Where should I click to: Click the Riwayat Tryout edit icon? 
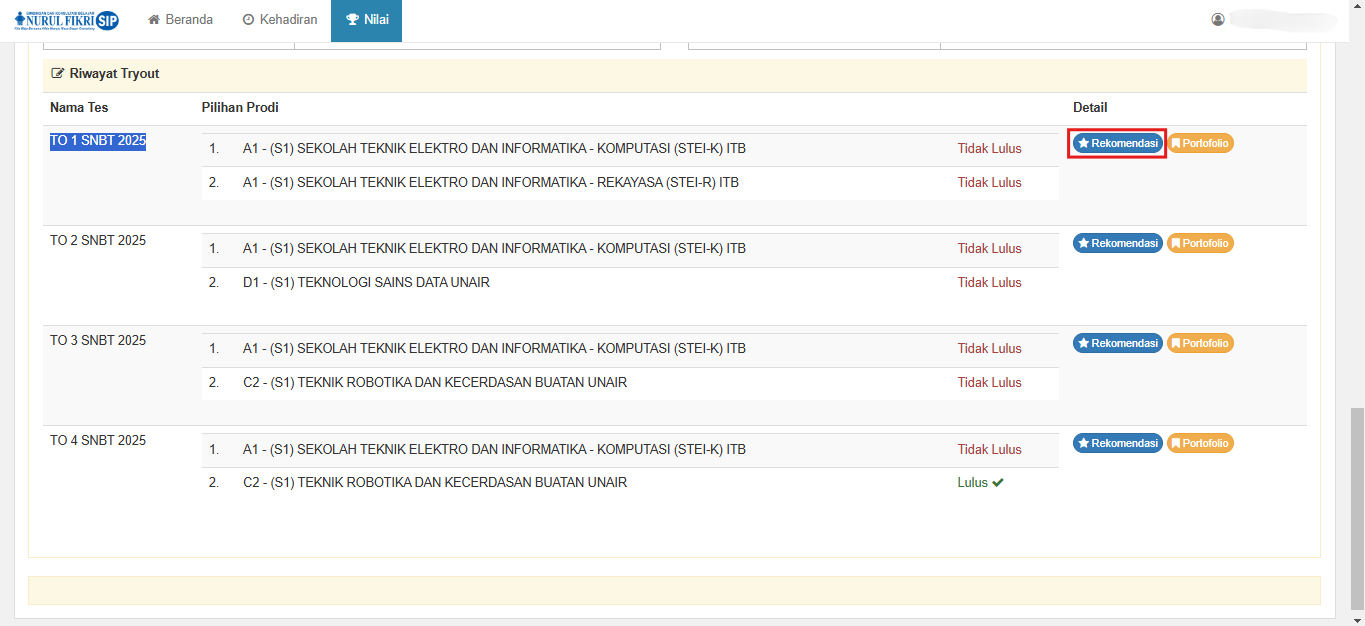[58, 74]
